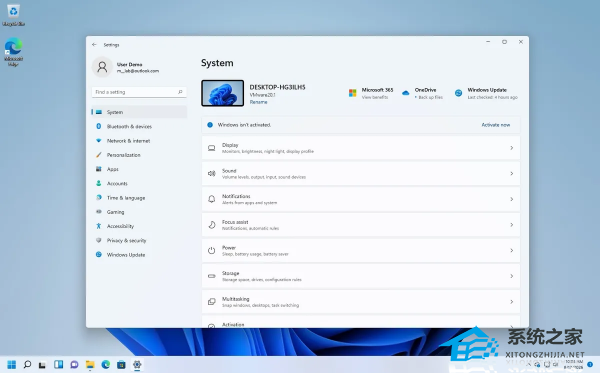Open Bluetooth & devices section
The height and width of the screenshot is (373, 600).
click(x=139, y=126)
